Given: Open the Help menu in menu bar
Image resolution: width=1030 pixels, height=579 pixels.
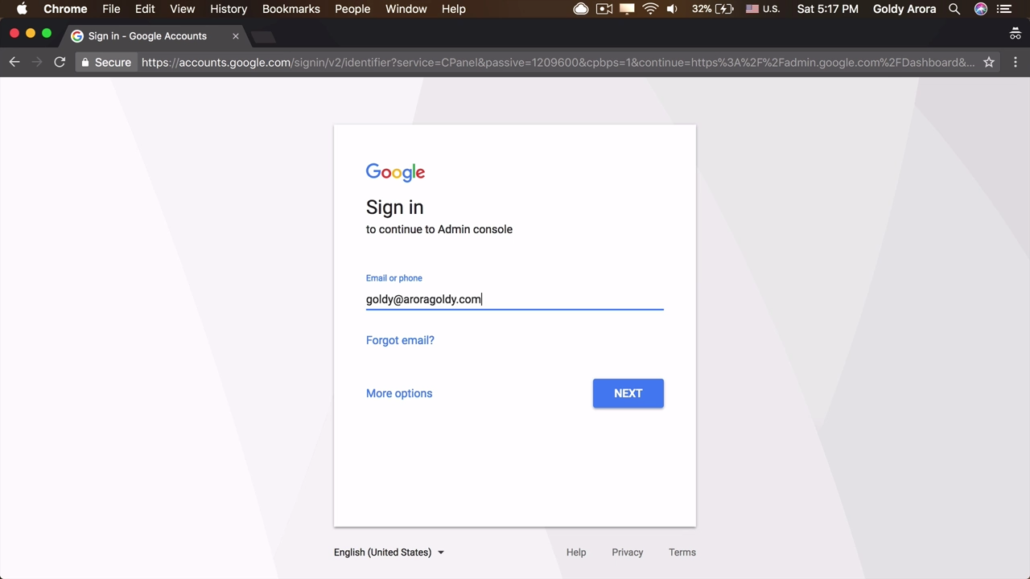Looking at the screenshot, I should point(453,9).
